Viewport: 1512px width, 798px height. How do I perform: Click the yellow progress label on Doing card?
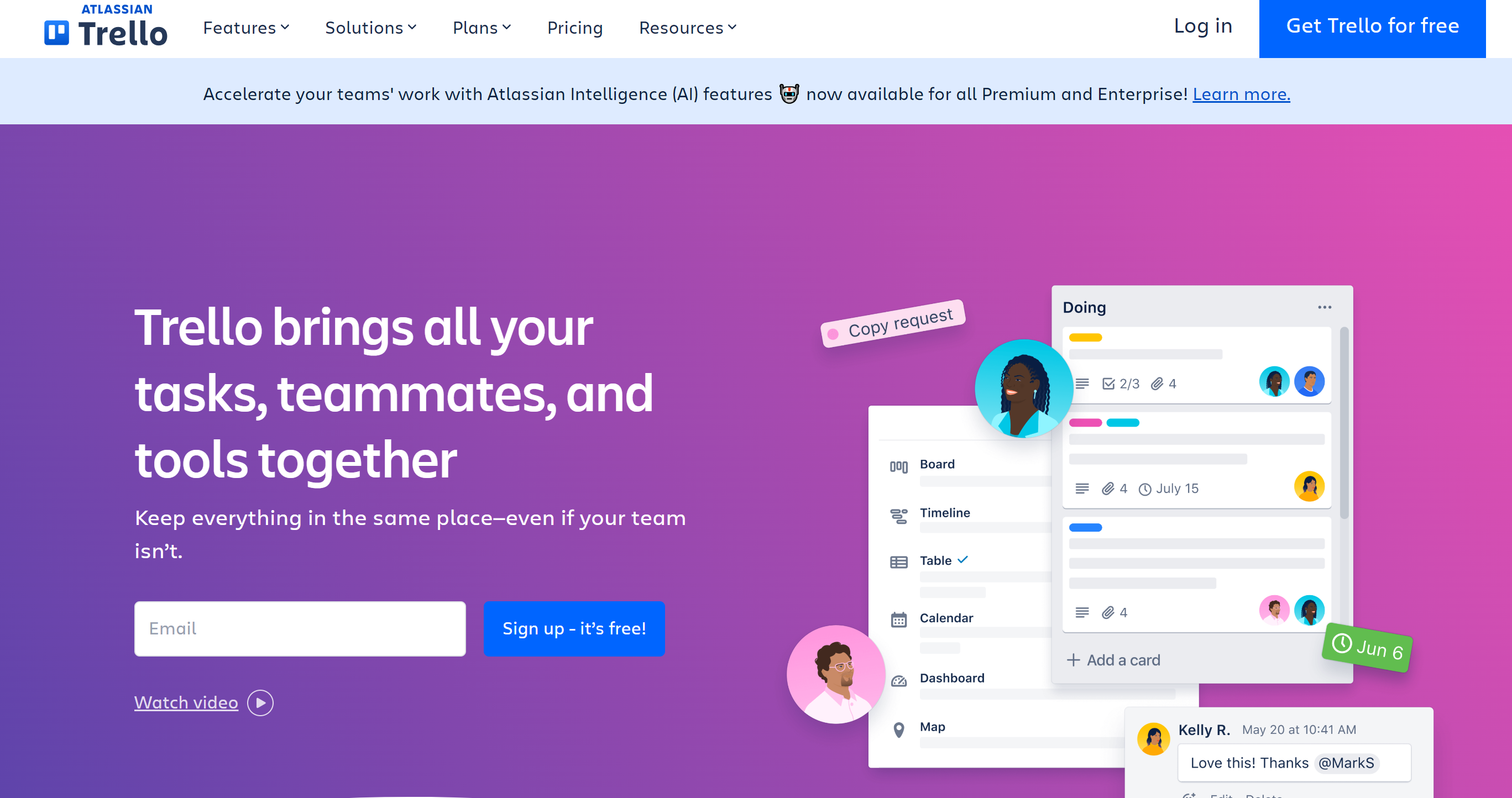[1085, 337]
